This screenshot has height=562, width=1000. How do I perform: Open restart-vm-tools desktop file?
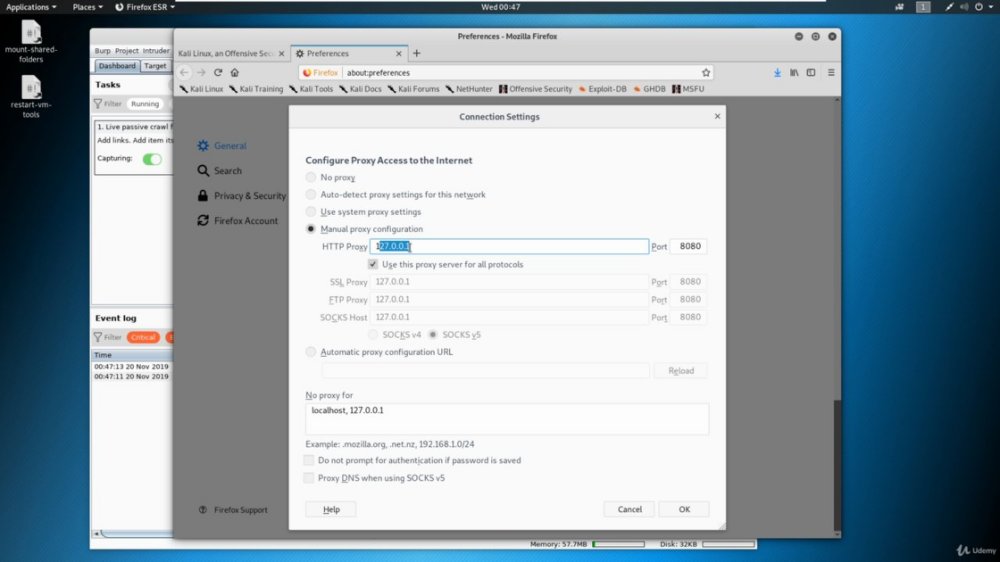coord(31,97)
